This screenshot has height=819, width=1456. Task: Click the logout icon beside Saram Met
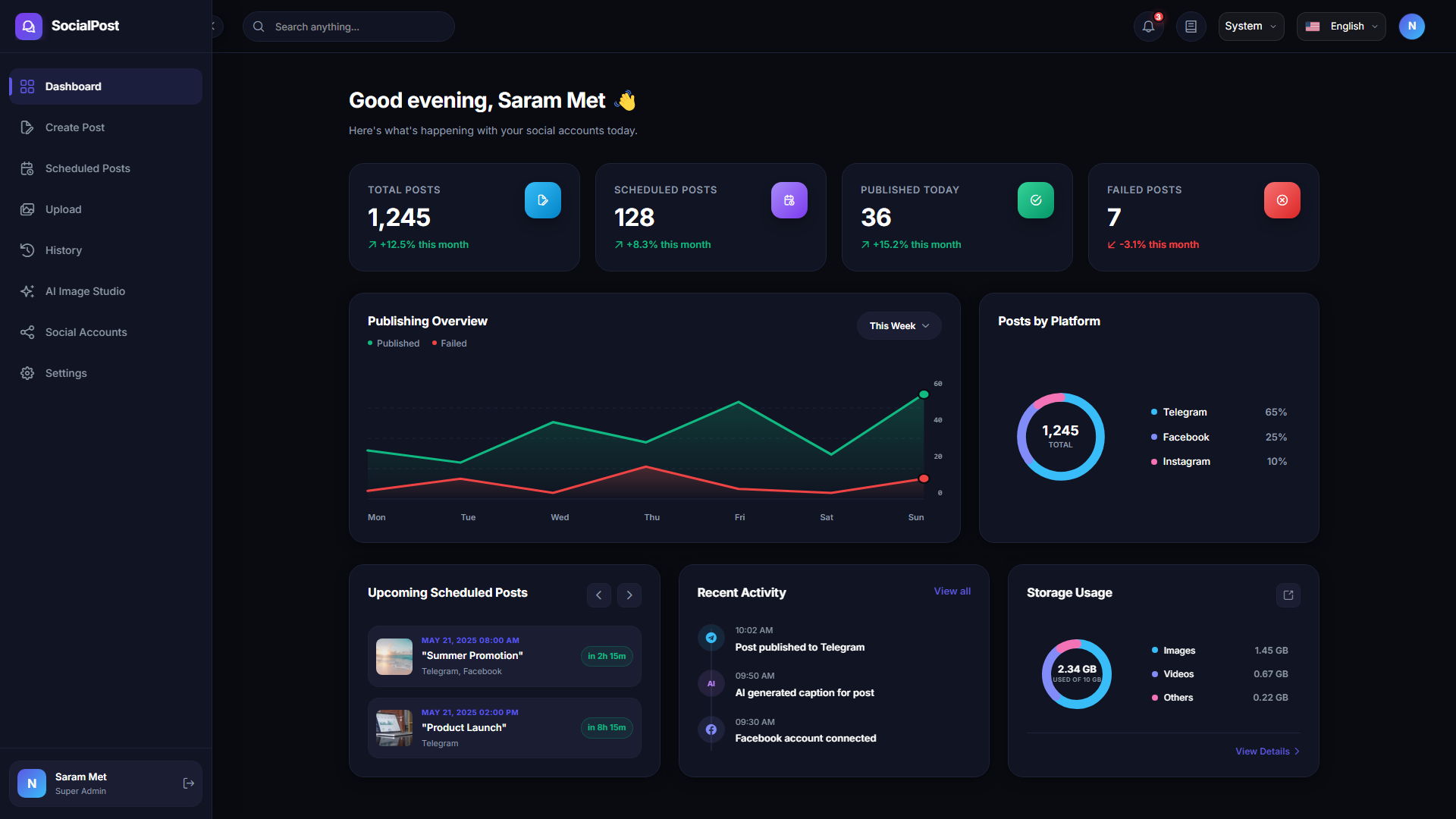click(189, 783)
